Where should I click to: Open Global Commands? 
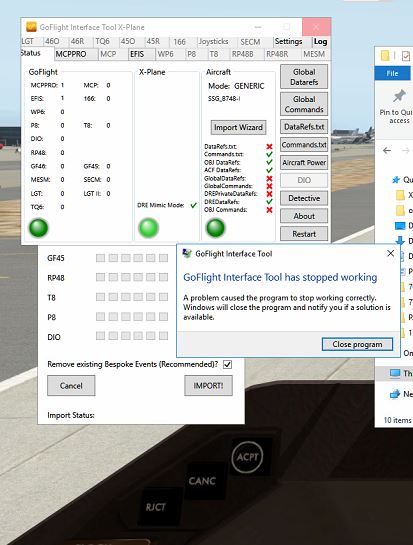tap(304, 104)
